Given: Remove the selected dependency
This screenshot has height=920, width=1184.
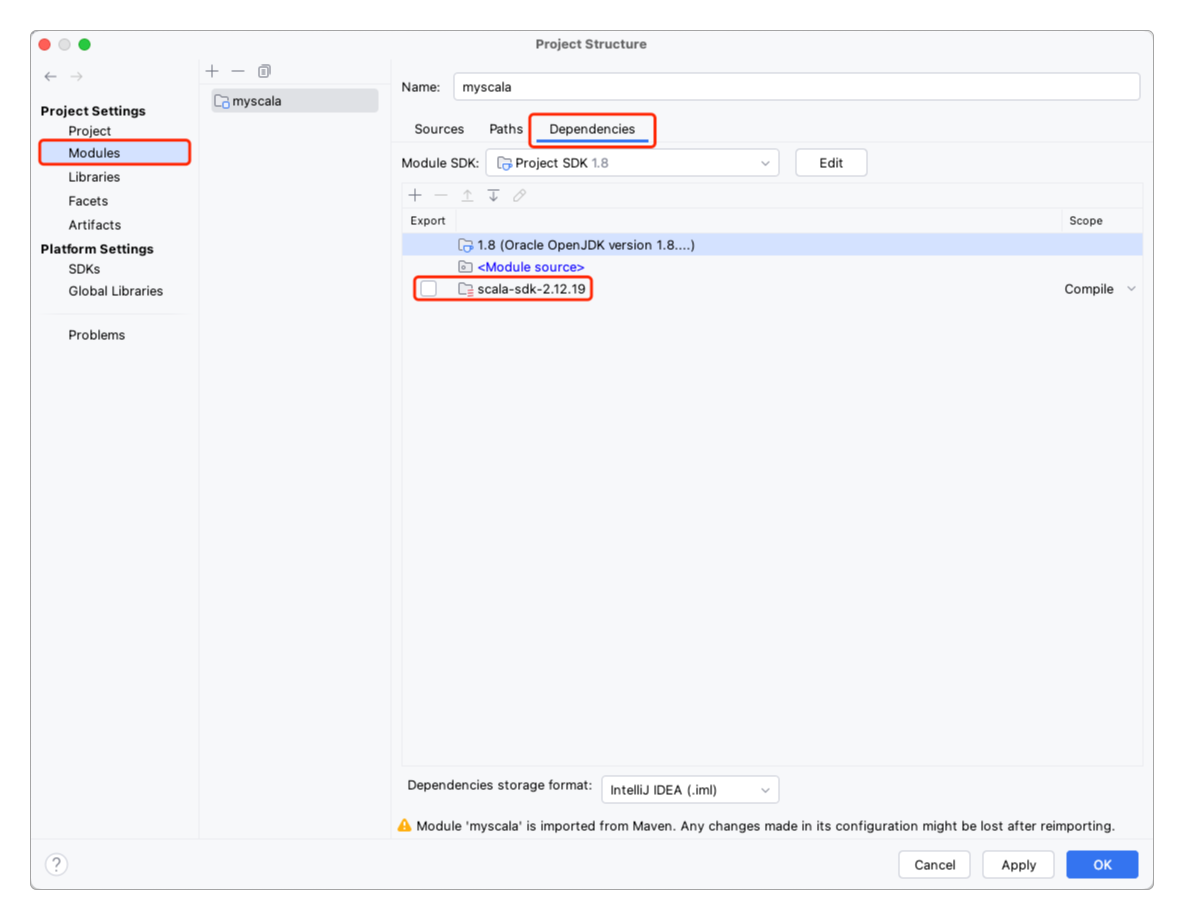Looking at the screenshot, I should tap(441, 196).
